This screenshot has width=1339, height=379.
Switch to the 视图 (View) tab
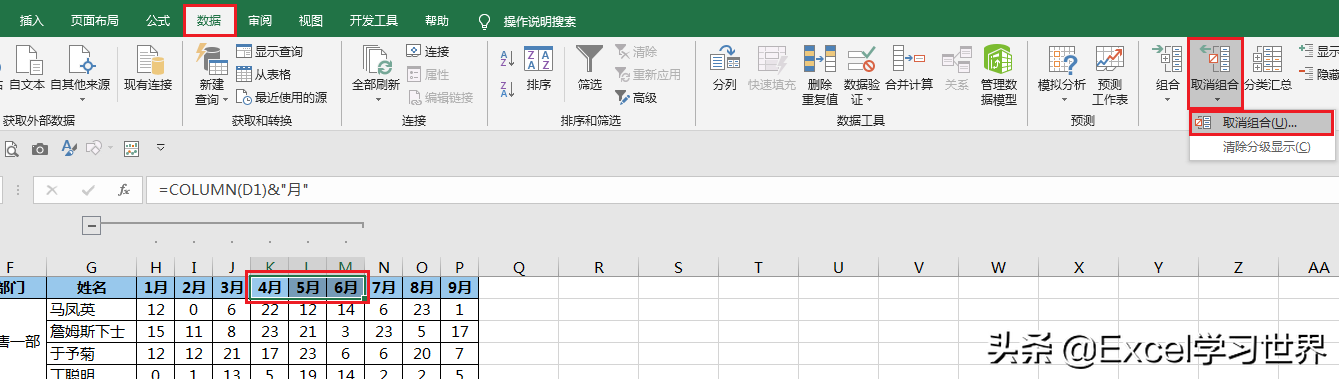point(311,20)
